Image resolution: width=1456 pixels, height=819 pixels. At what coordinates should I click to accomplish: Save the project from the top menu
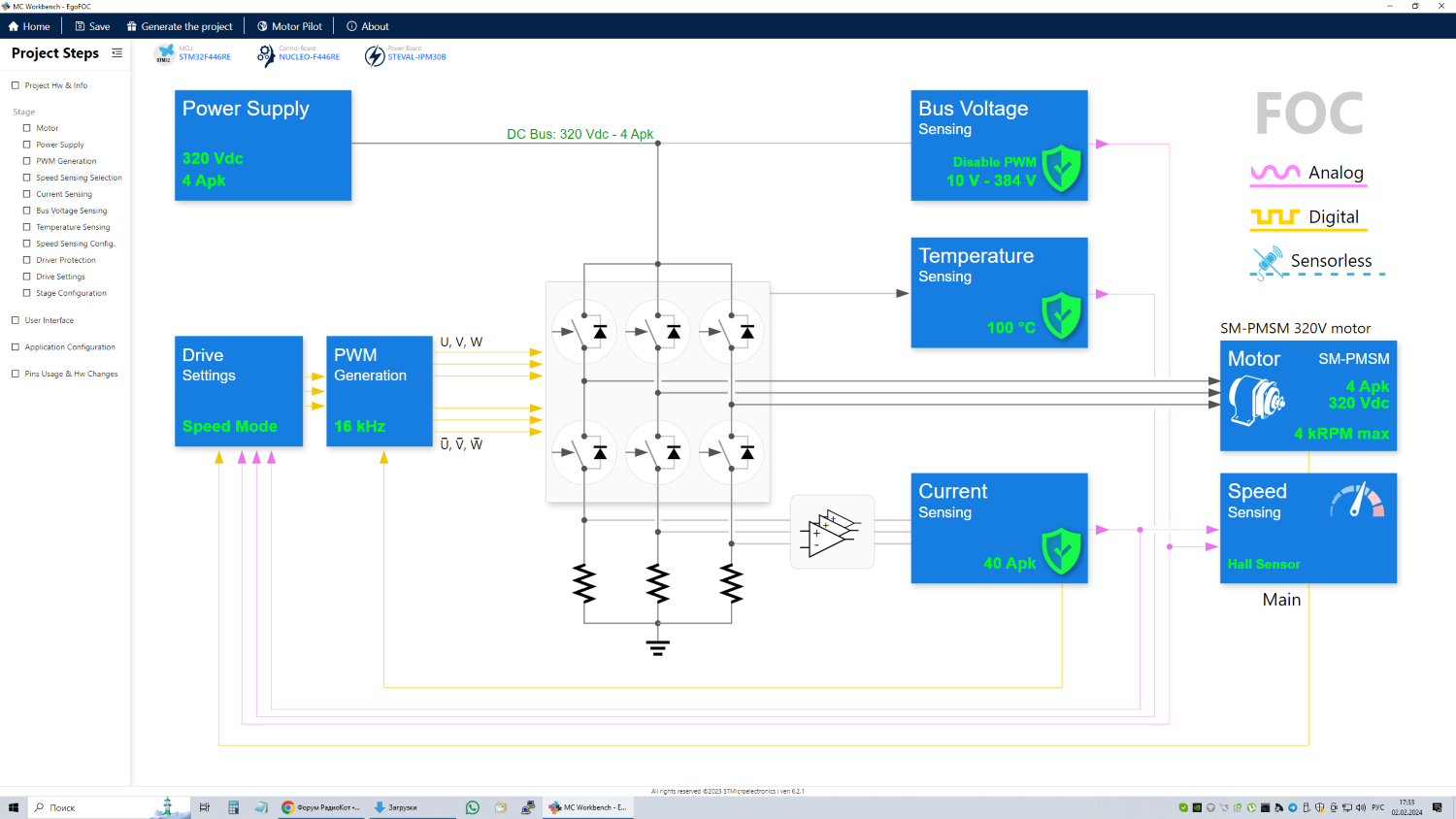93,26
